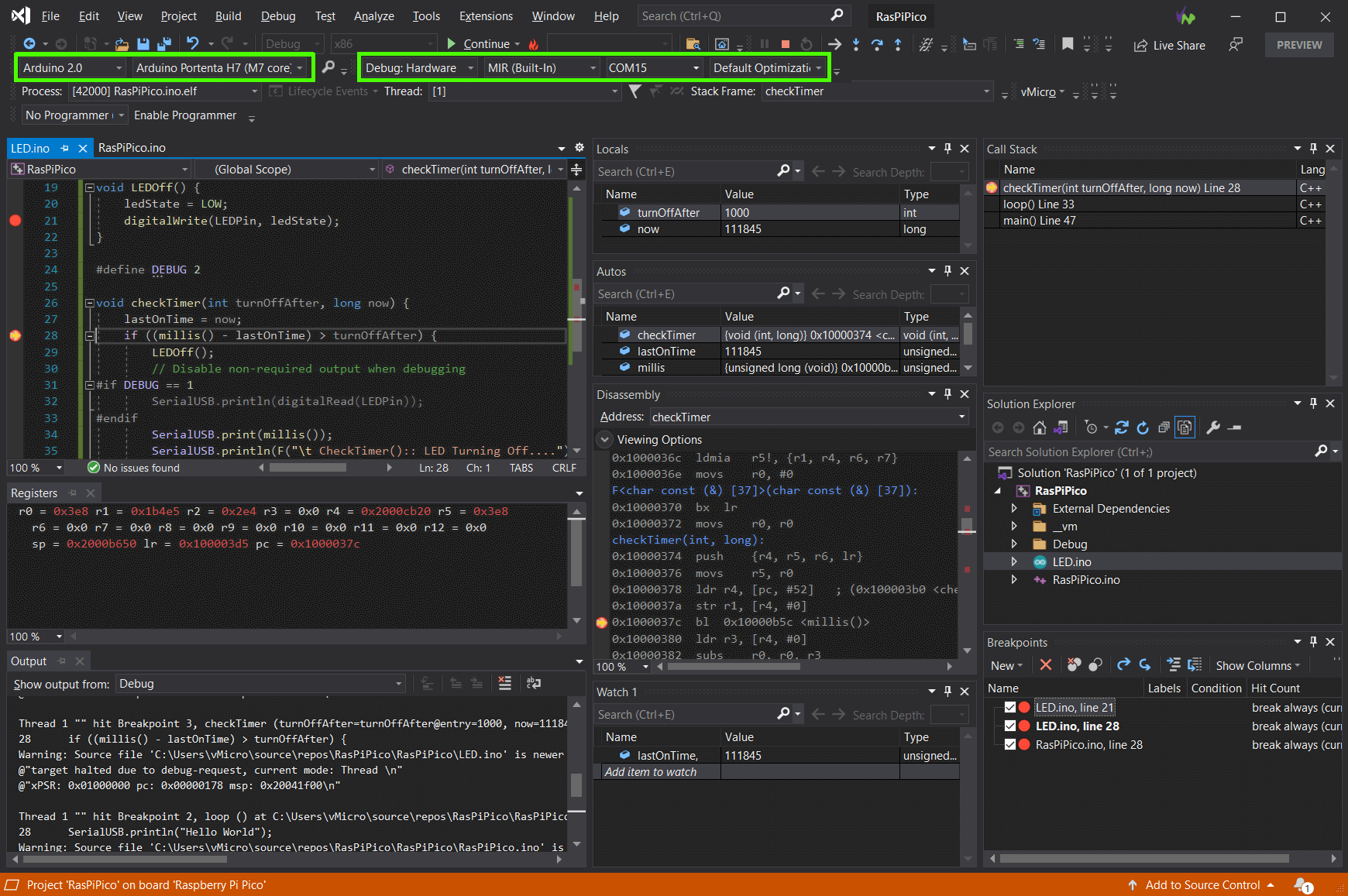1348x896 pixels.
Task: Open the Project menu
Action: click(178, 15)
